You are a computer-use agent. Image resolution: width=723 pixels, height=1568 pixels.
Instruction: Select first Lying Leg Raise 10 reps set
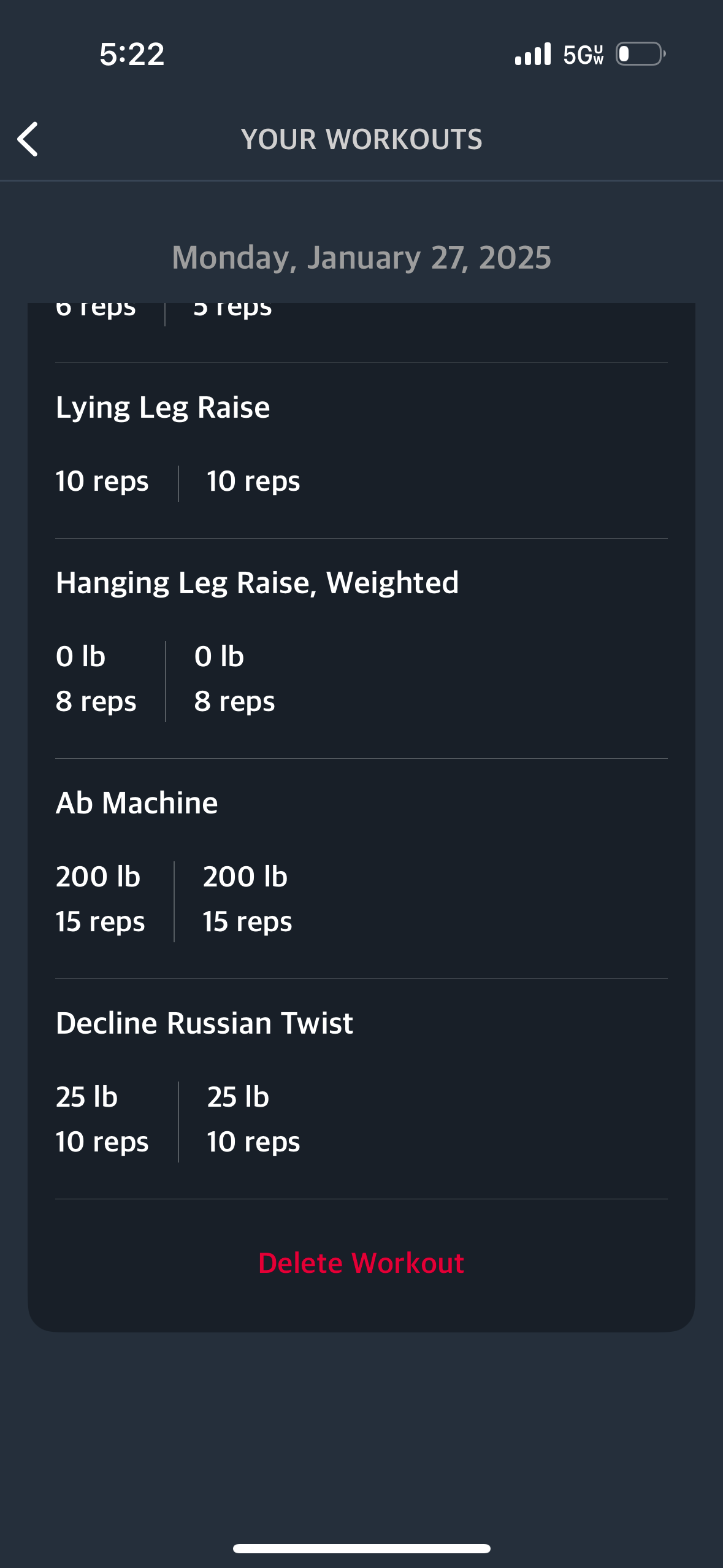coord(102,482)
